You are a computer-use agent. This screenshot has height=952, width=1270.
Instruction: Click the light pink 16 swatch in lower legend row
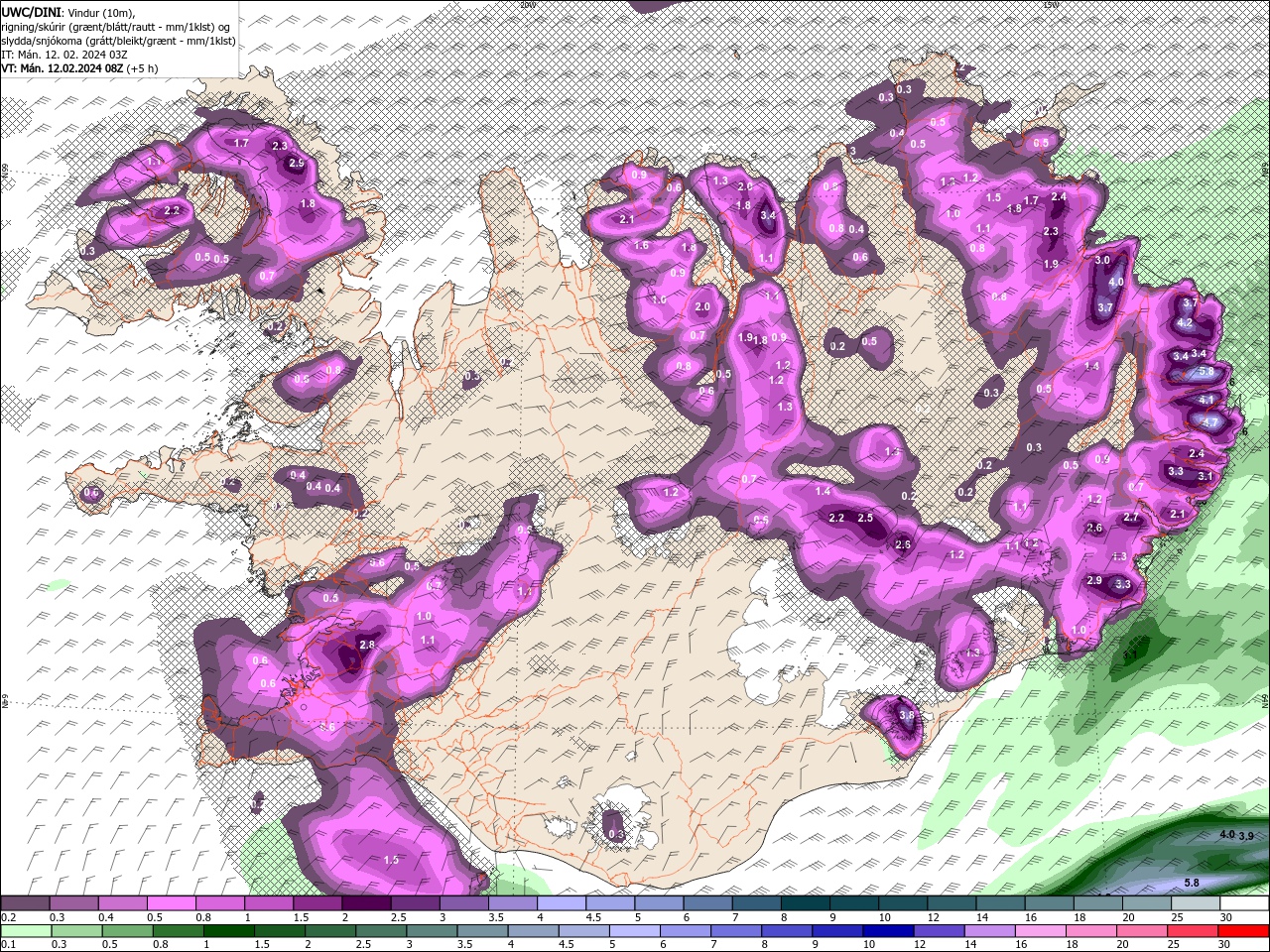[1042, 930]
